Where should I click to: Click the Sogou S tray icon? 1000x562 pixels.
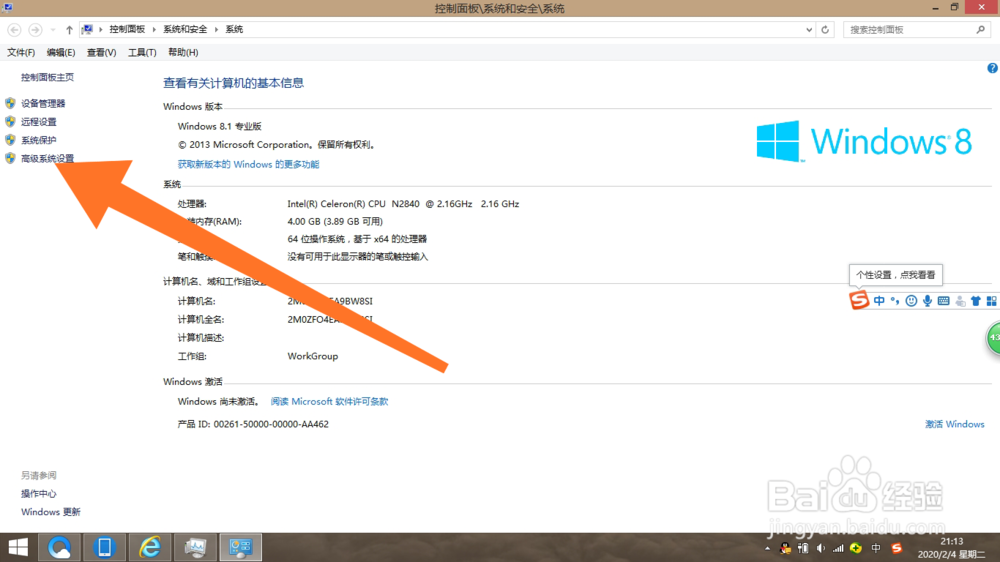(x=897, y=548)
